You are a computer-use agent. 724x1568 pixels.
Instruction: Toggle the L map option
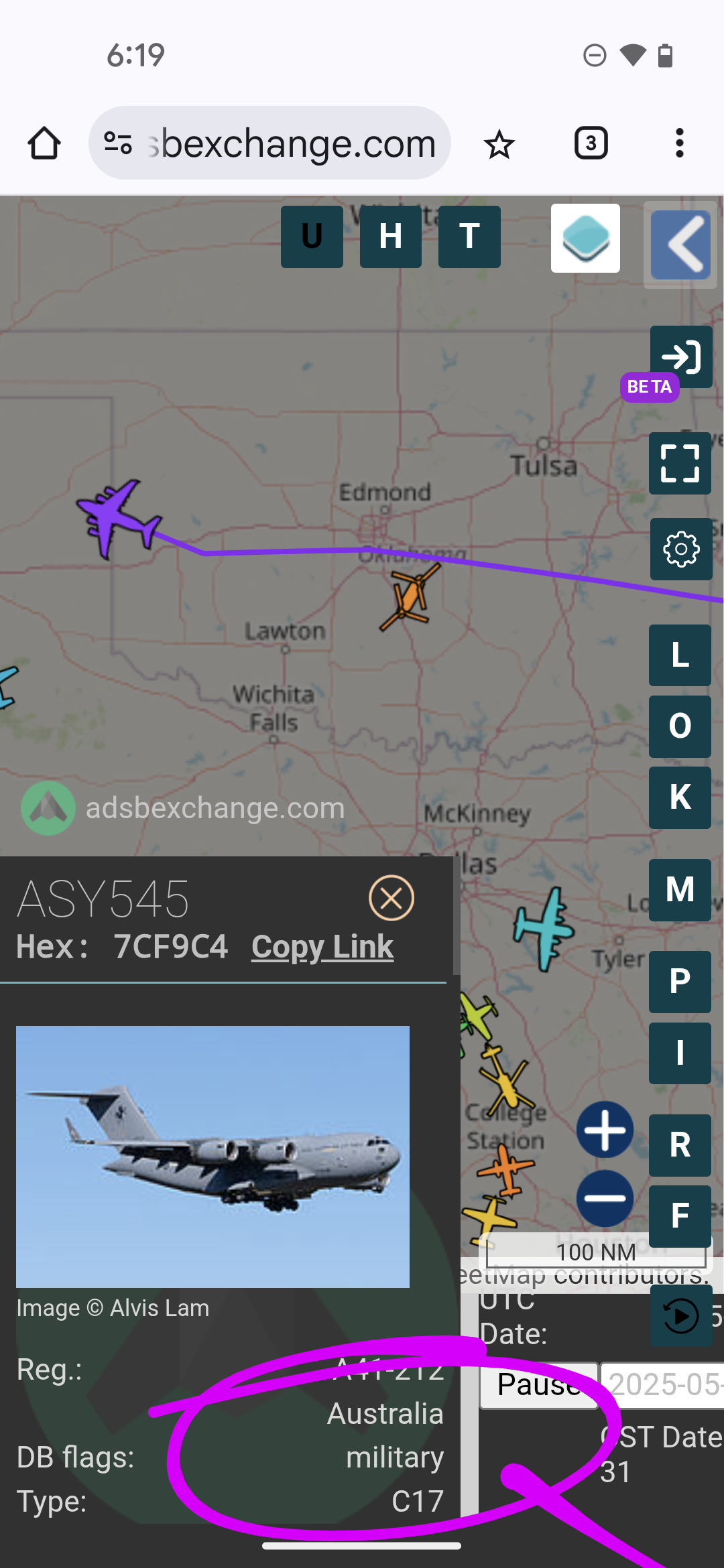coord(680,655)
